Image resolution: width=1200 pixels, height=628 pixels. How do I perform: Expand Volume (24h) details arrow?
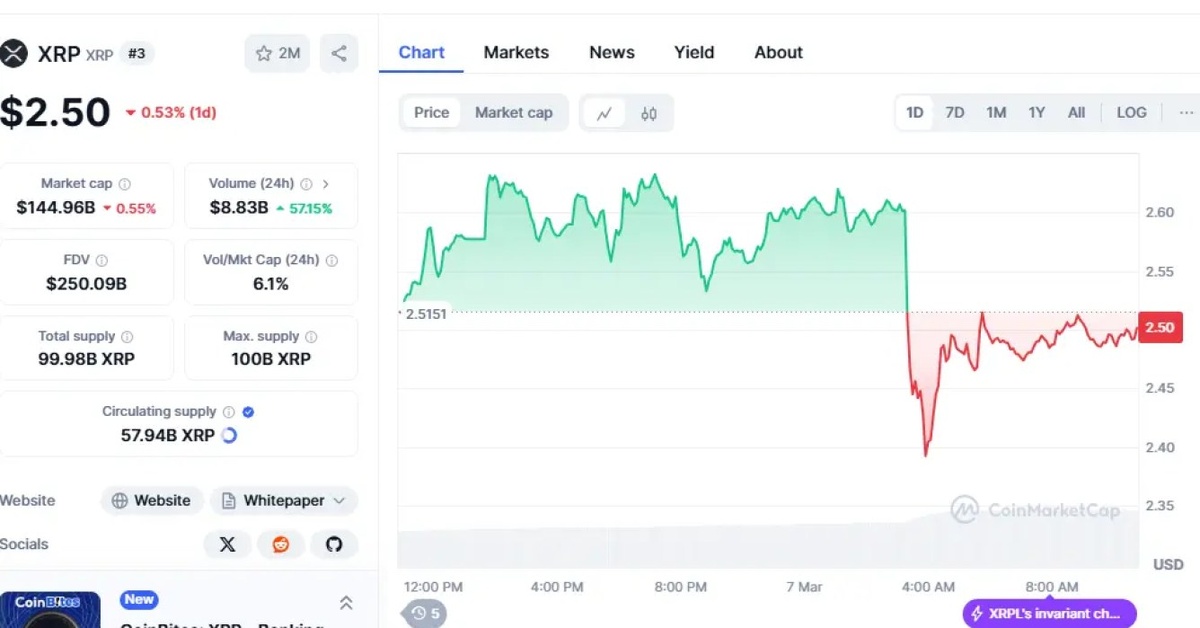(x=326, y=184)
